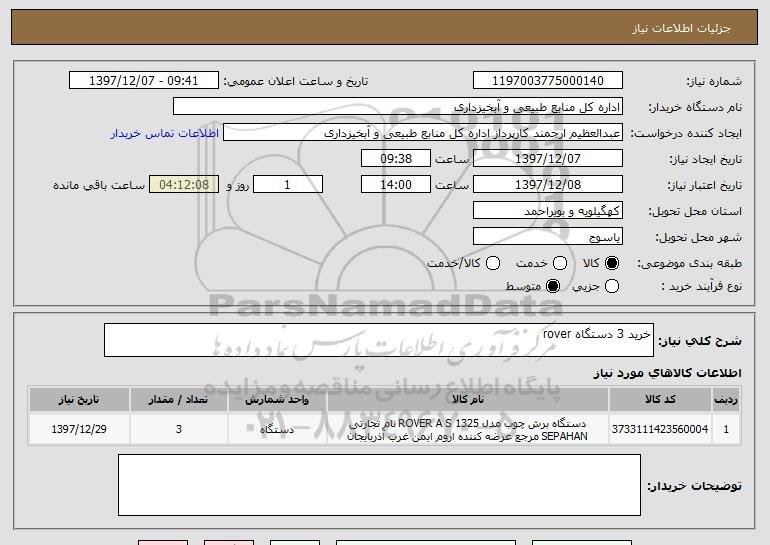Select the خدمت radio button

tap(560, 263)
